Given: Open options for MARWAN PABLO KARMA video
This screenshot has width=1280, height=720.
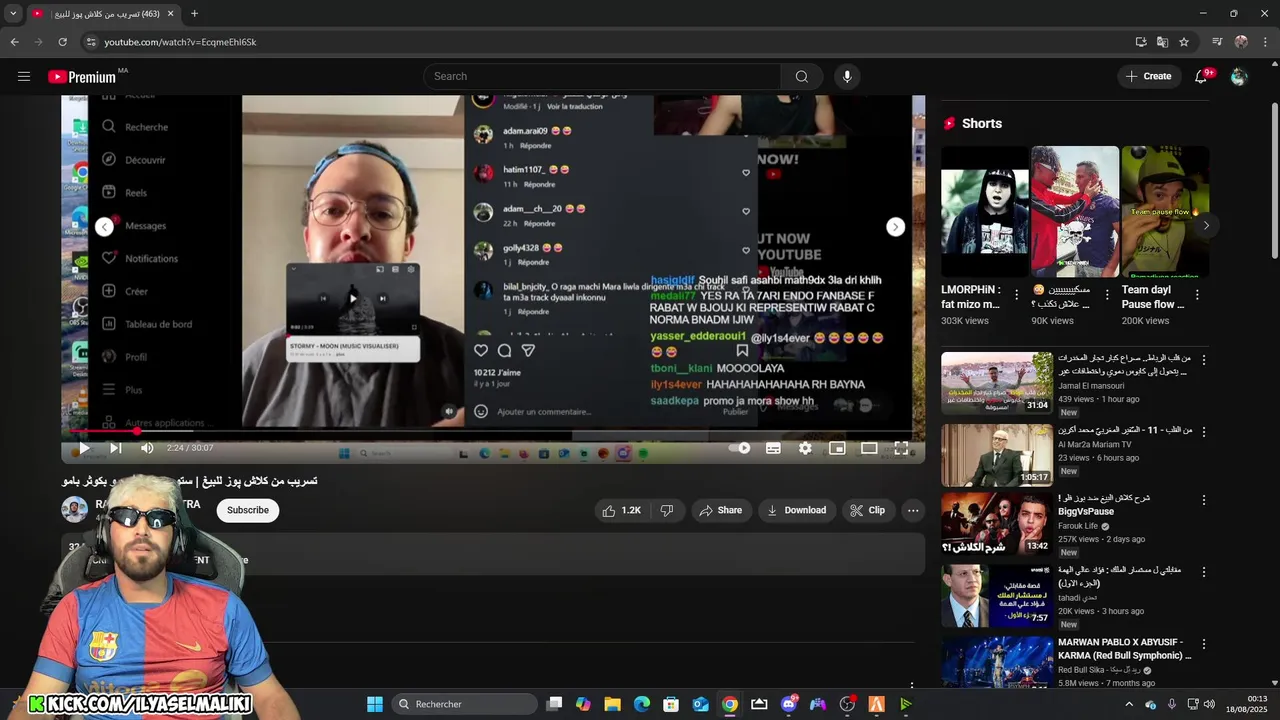Looking at the screenshot, I should click(x=1203, y=644).
